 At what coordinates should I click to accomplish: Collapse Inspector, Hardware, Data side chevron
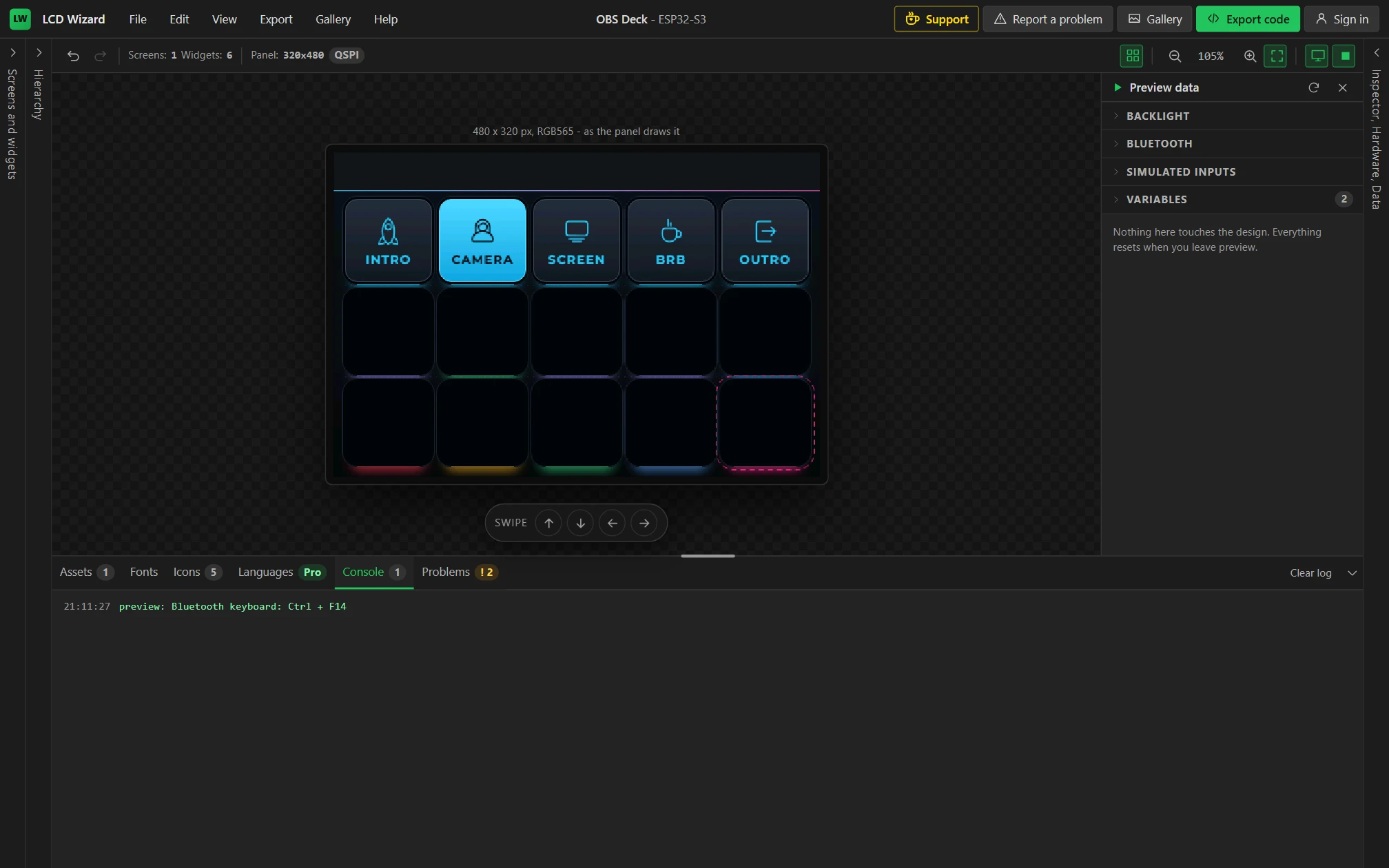click(x=1376, y=52)
